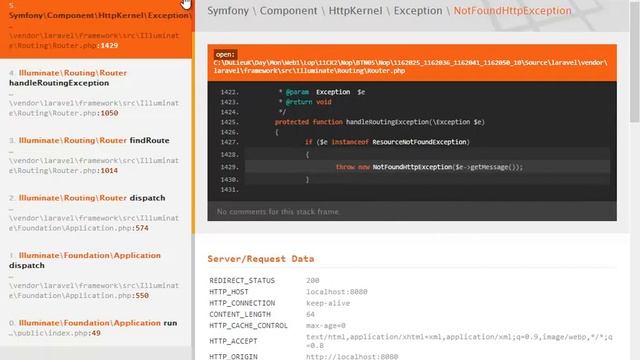The image size is (640, 360).
Task: Click HTTP_HOST value localhost:8080
Action: coord(337,292)
